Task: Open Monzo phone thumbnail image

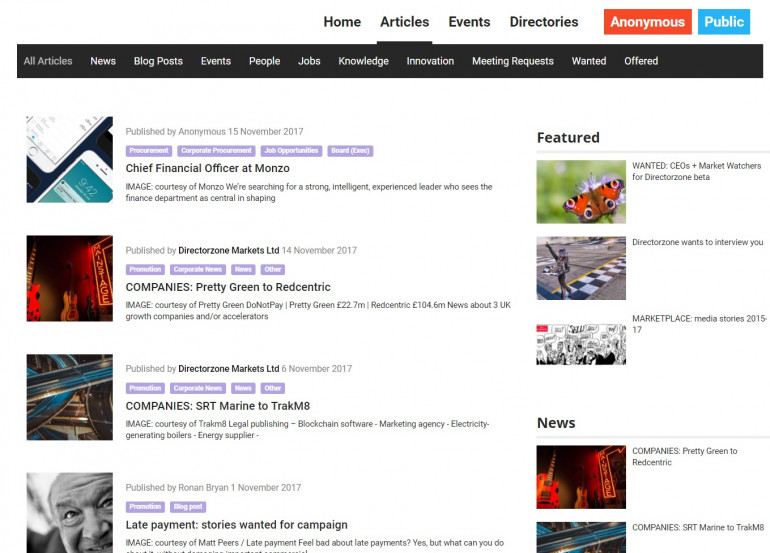Action: pyautogui.click(x=70, y=159)
